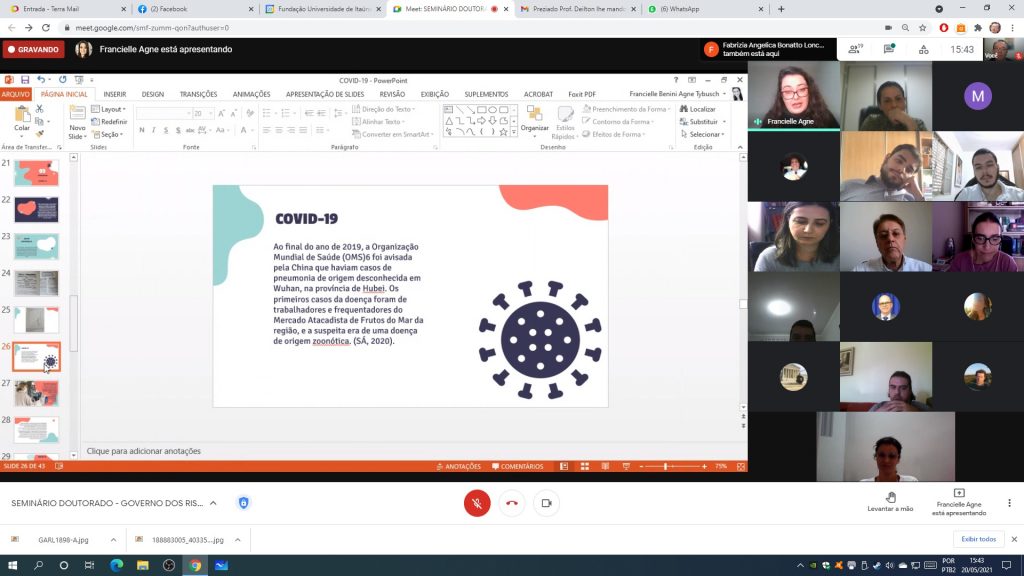The width and height of the screenshot is (1024, 576).
Task: Open the participants list icon
Action: [854, 49]
